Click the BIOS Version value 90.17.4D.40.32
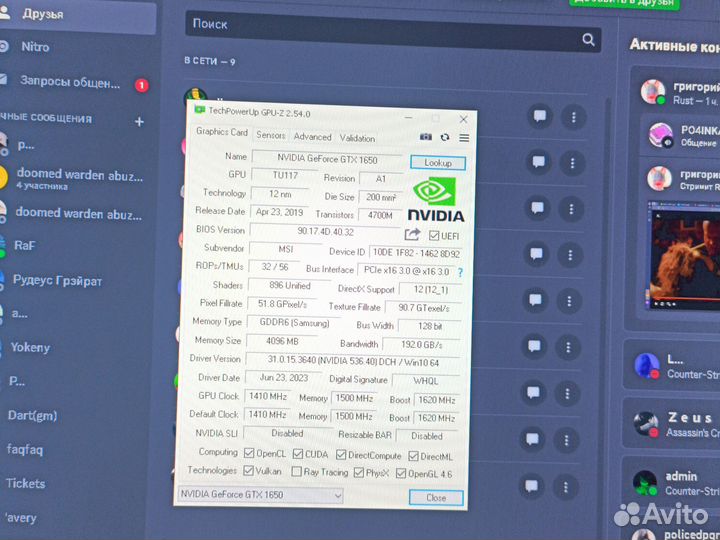720x540 pixels. point(325,231)
